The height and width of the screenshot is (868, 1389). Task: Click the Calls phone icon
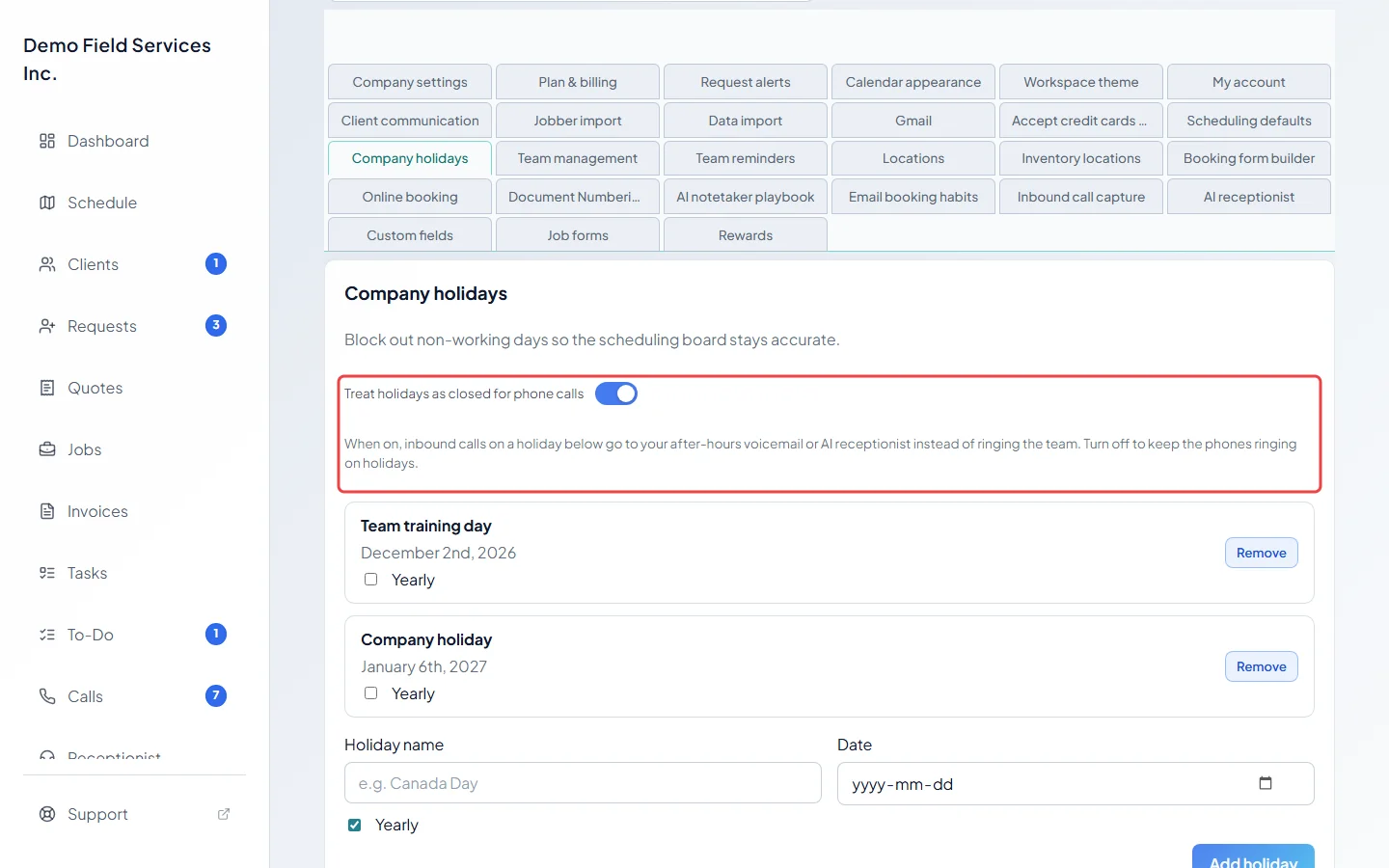pyautogui.click(x=47, y=696)
